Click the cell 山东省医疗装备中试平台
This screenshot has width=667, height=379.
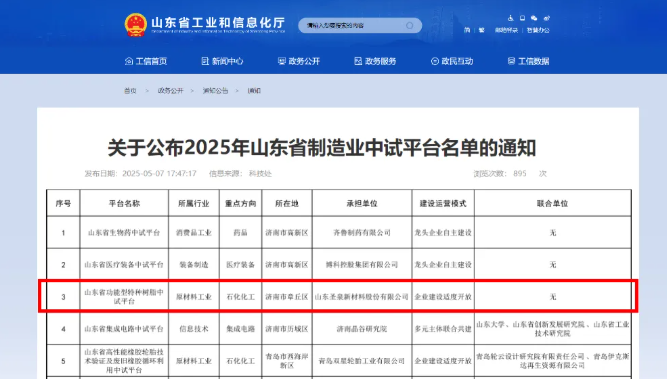click(x=124, y=265)
